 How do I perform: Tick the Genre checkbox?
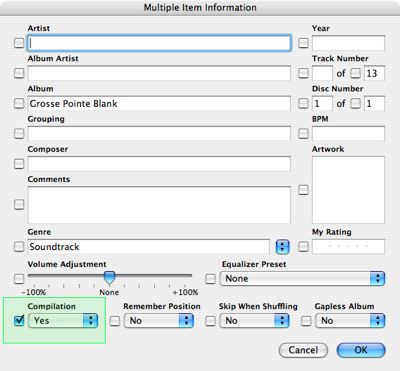[x=19, y=247]
